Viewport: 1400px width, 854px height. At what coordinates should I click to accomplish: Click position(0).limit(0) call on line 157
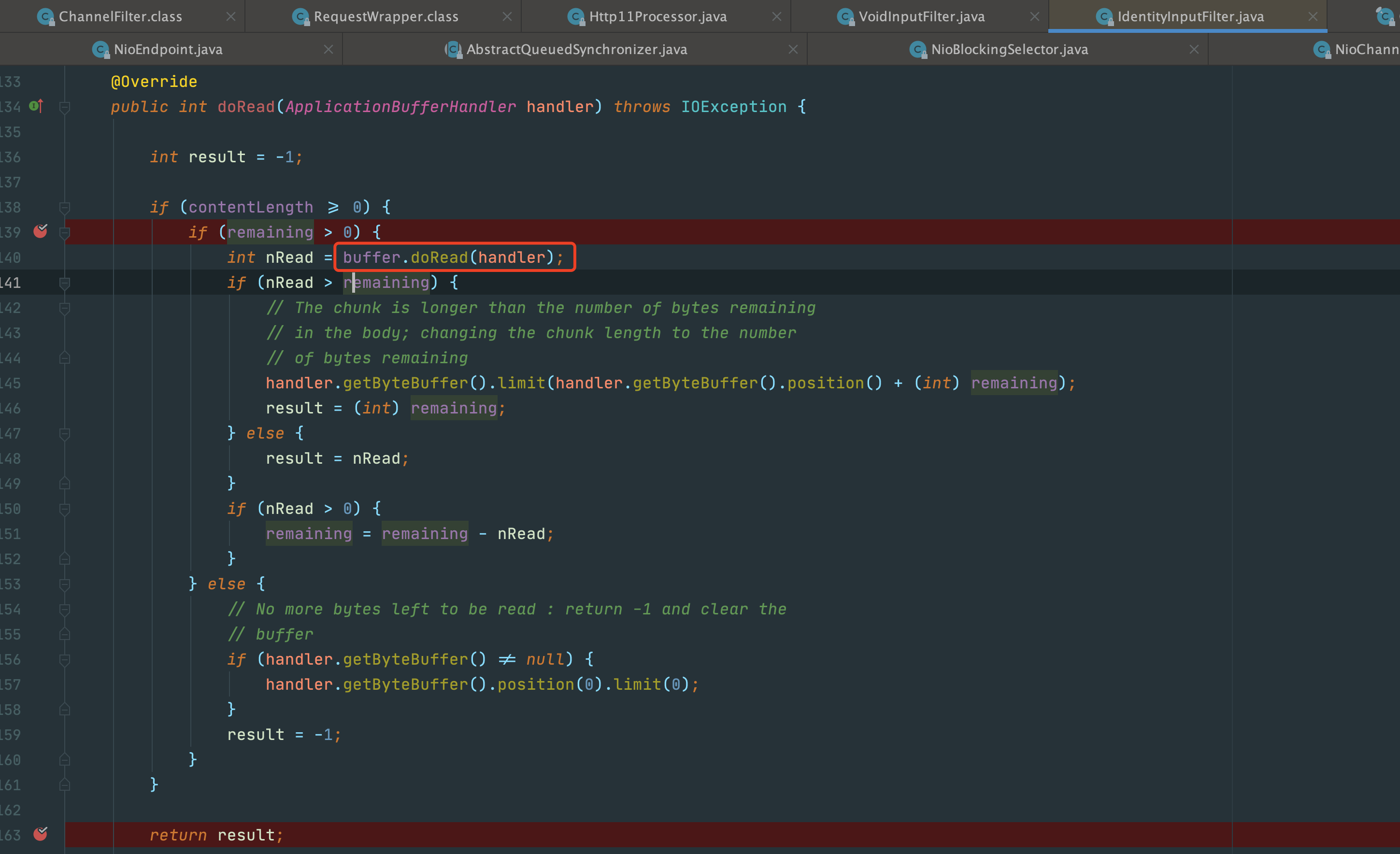tap(593, 684)
